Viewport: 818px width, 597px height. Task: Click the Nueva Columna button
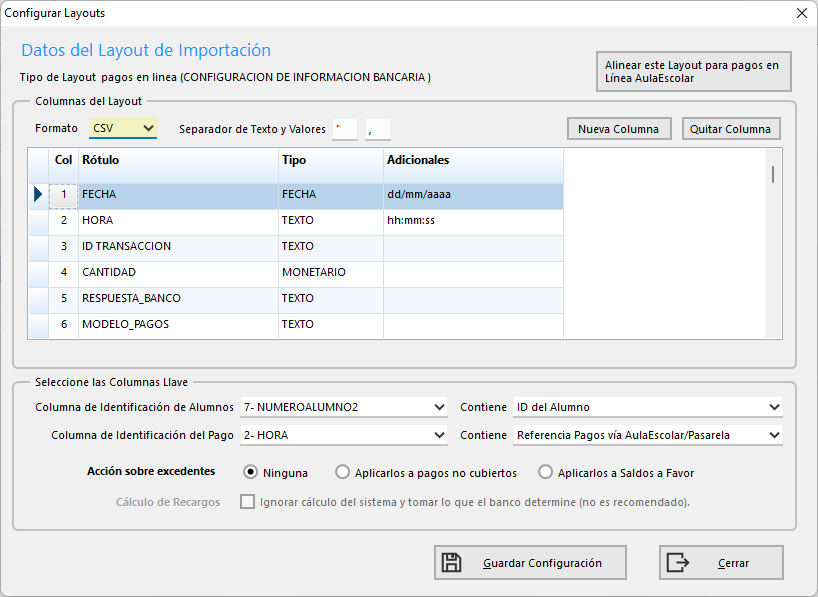[x=619, y=129]
